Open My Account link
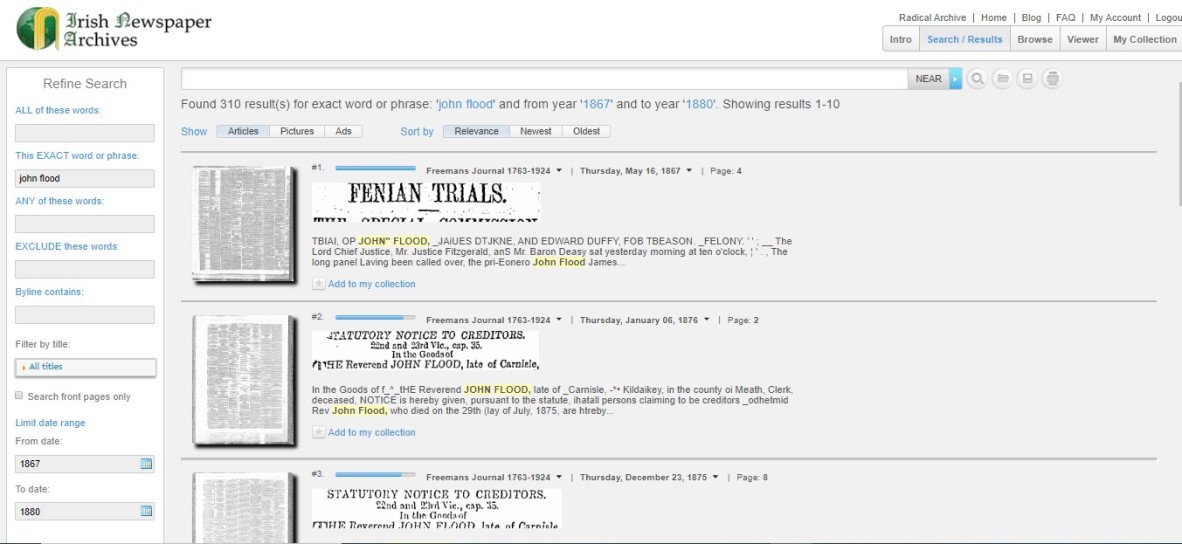The image size is (1182, 544). (1116, 17)
